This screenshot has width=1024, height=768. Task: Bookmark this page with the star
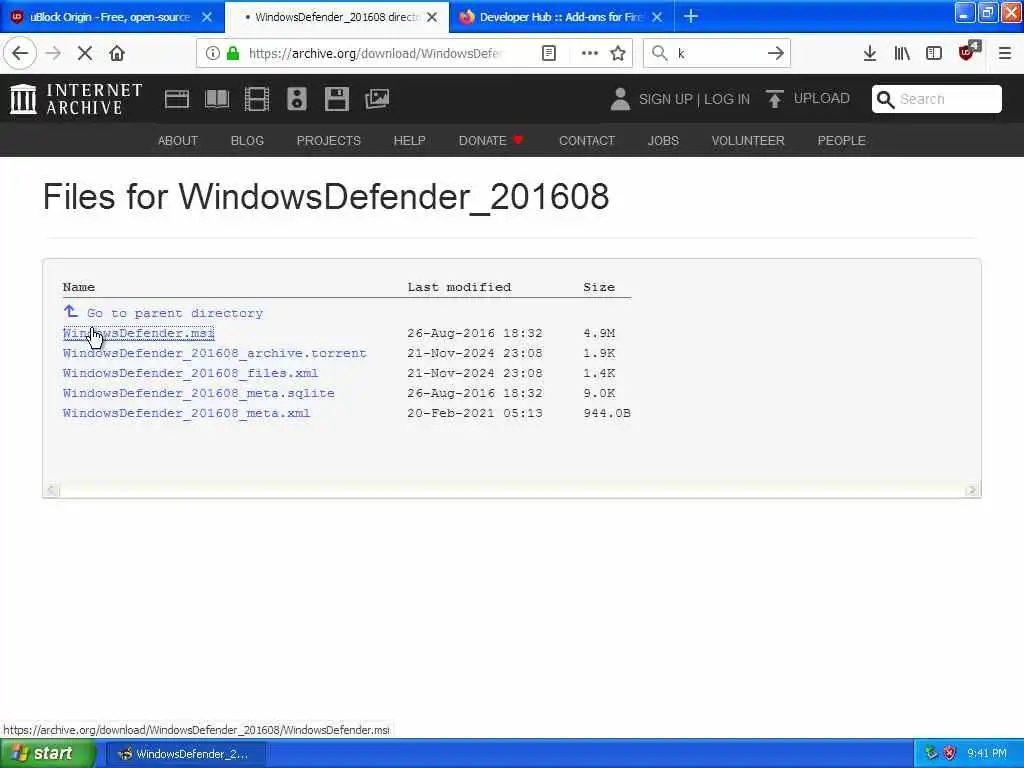point(618,54)
